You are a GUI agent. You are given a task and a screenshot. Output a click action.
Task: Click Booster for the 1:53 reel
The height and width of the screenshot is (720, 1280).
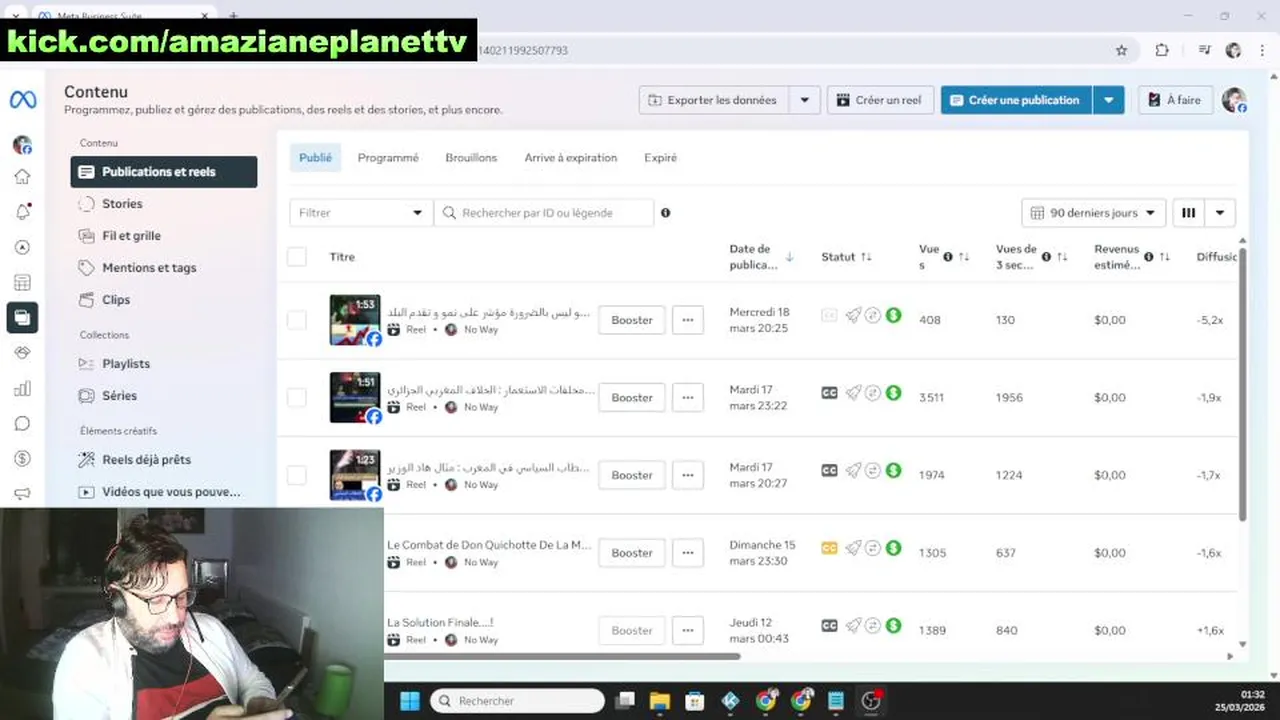click(x=632, y=320)
